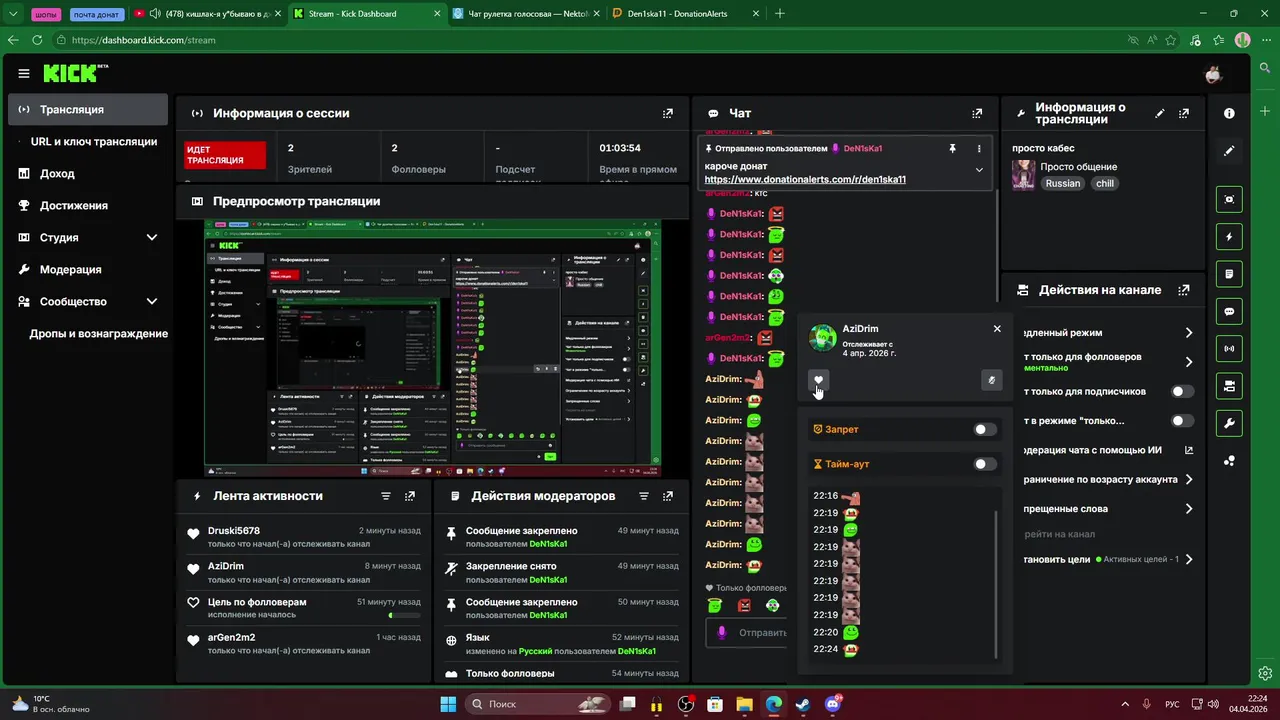The image size is (1280, 720).
Task: Pop out the activity feed panel
Action: click(410, 496)
